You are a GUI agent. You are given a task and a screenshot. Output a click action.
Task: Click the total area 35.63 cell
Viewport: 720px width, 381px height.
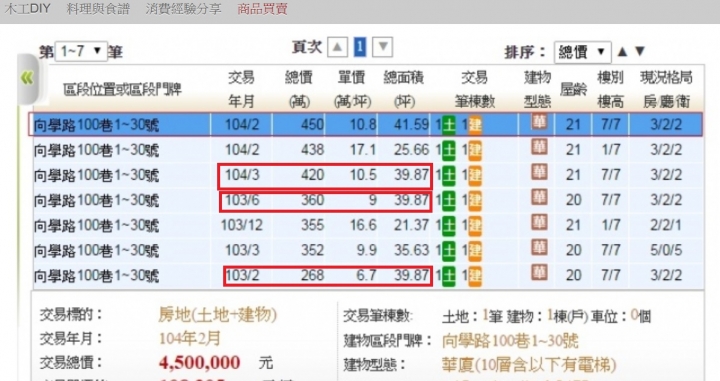tap(411, 251)
